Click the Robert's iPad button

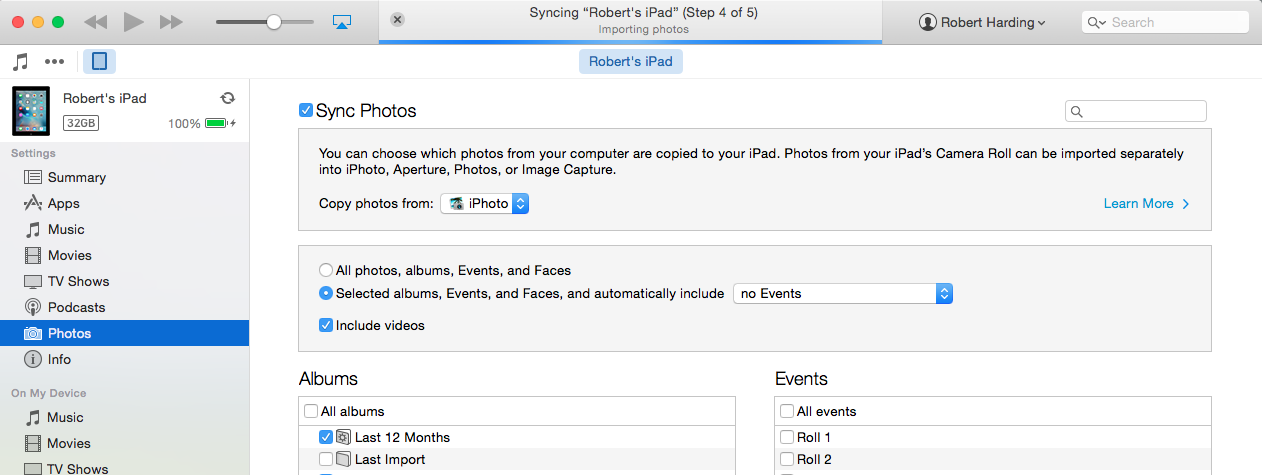point(631,61)
